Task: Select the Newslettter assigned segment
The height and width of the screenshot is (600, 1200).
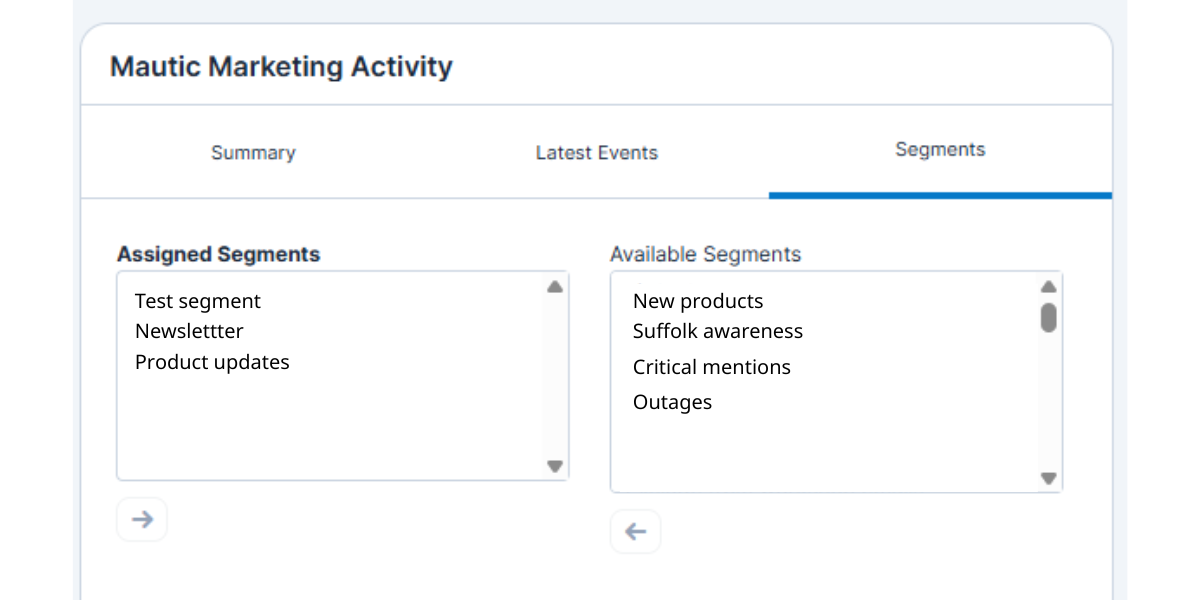Action: click(x=189, y=331)
